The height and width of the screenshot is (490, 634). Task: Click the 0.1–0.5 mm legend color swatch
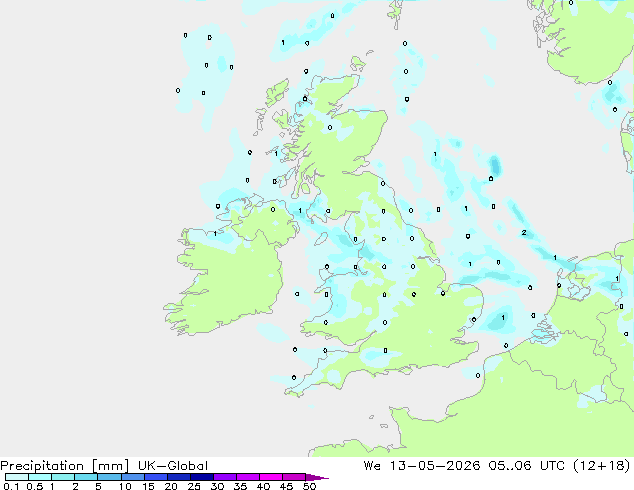tap(17, 477)
